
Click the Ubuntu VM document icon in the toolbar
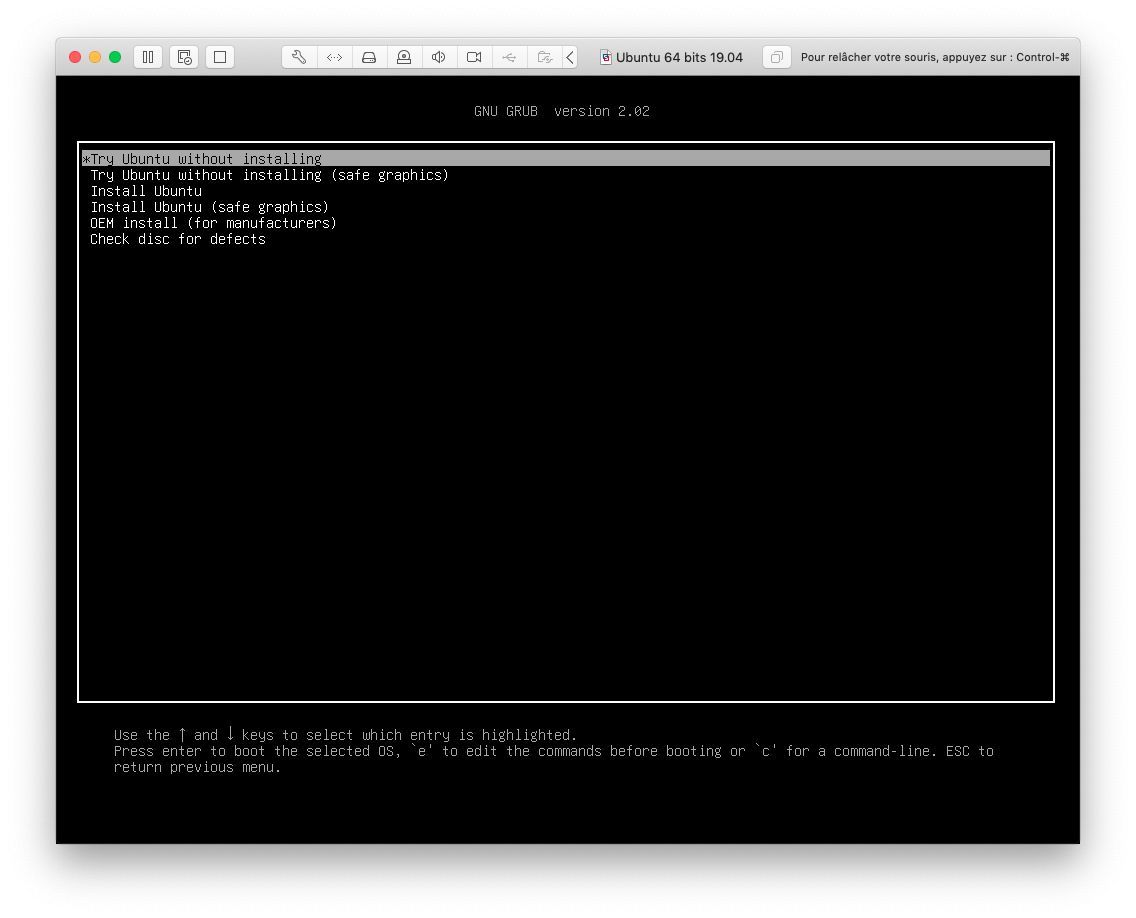605,57
